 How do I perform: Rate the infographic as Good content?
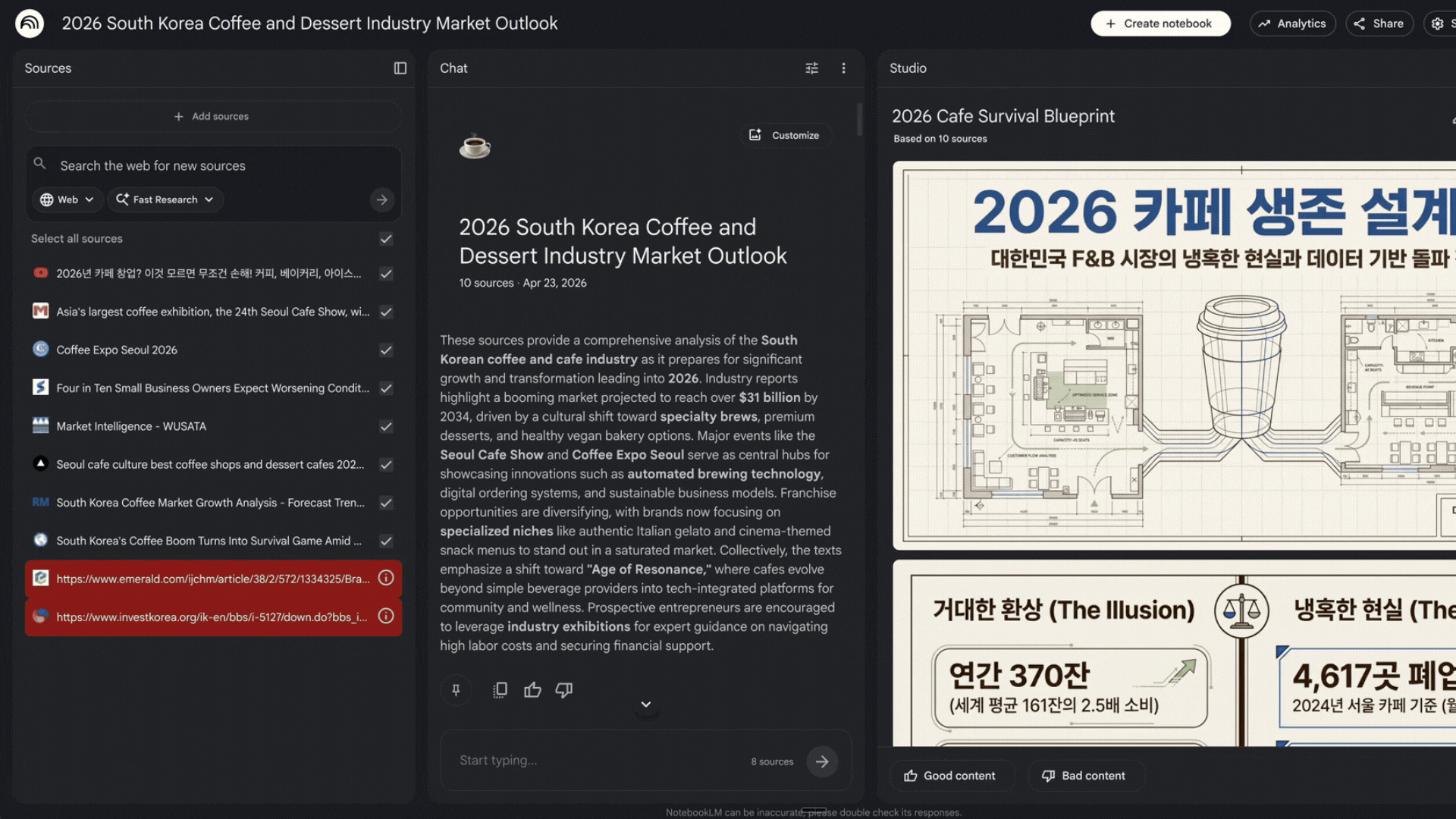click(951, 776)
